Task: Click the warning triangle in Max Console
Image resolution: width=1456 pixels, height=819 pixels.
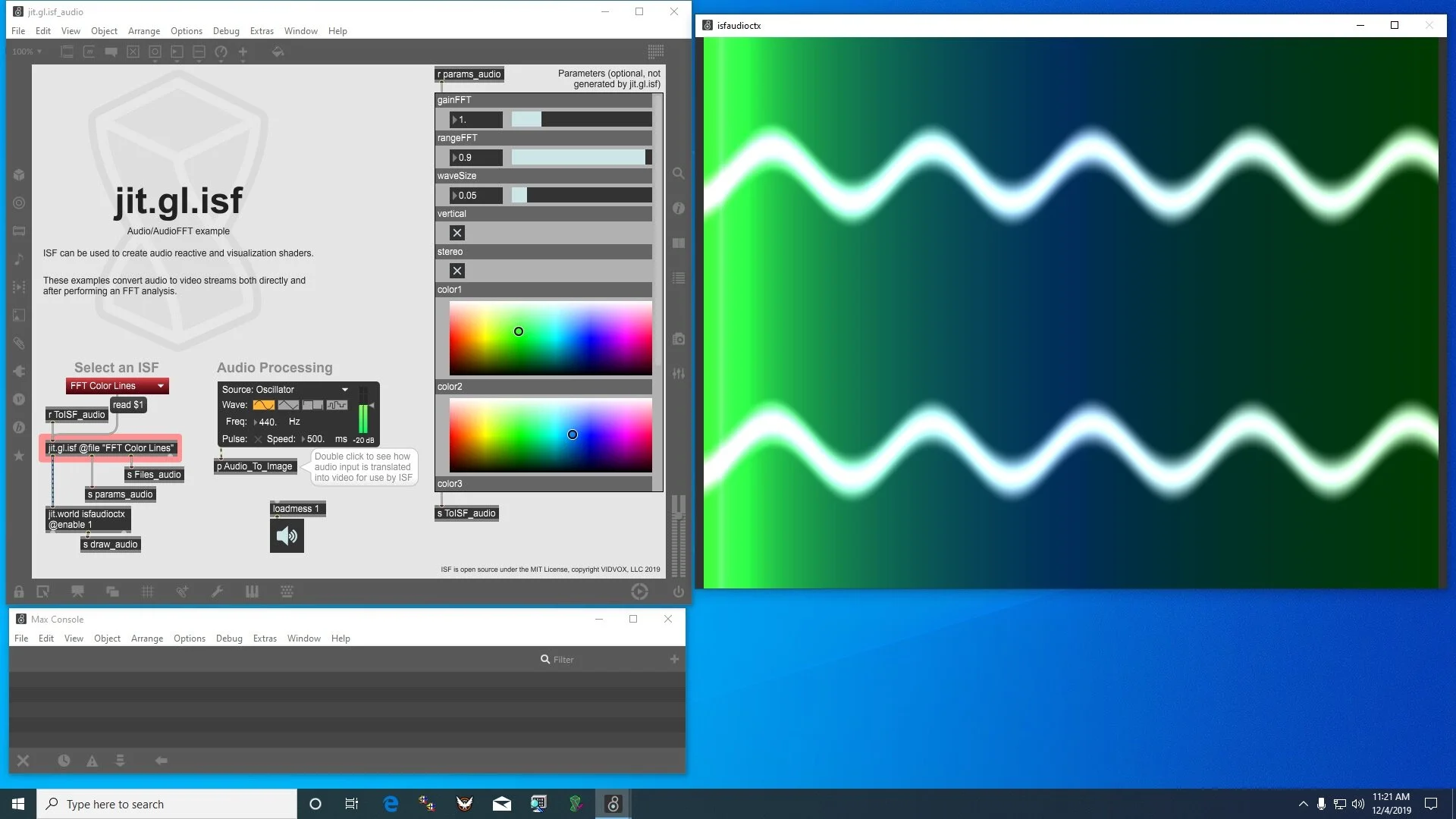Action: [92, 761]
